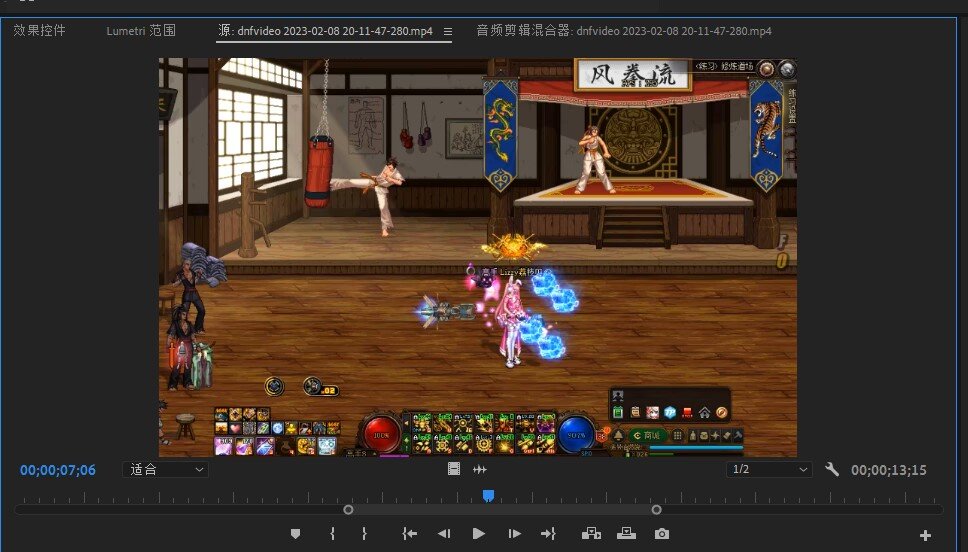Screen dimensions: 968x552
Task: Click the blue playhead on time ruler
Action: 488,495
